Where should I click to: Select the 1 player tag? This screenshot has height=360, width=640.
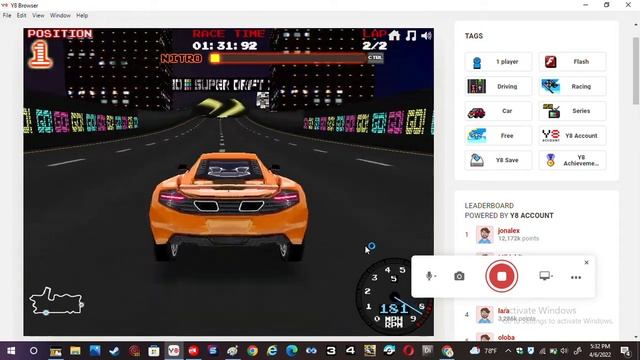coord(498,62)
